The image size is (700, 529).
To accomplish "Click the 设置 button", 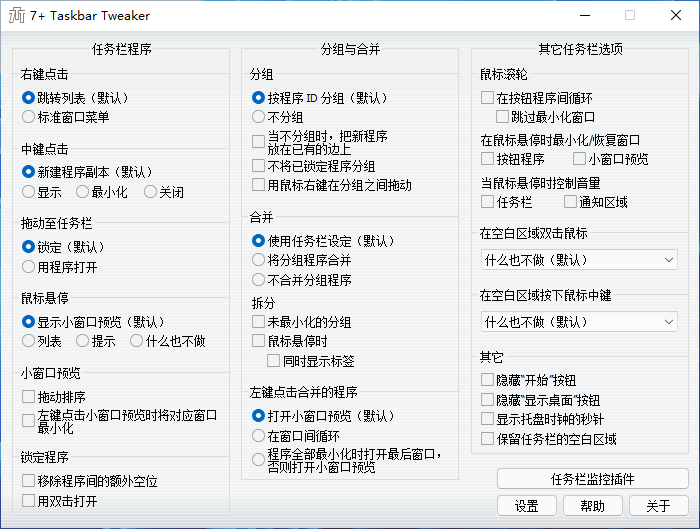I will [x=527, y=506].
